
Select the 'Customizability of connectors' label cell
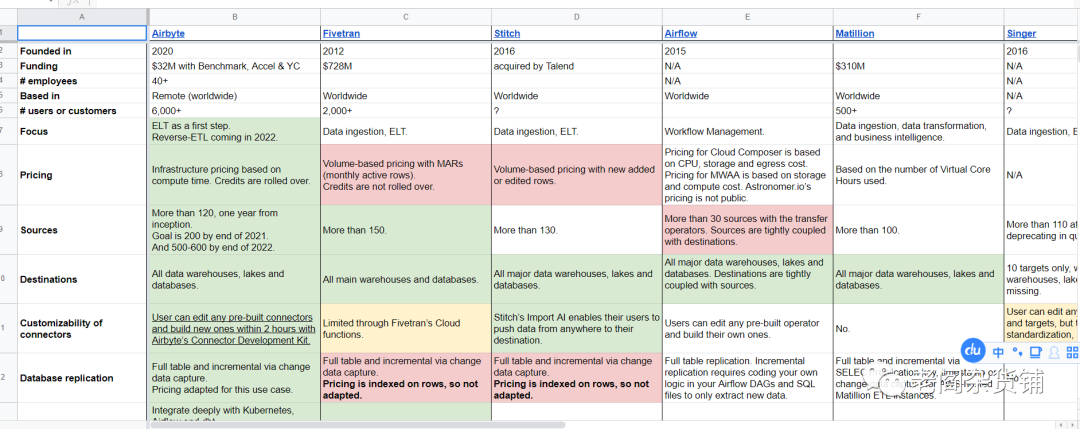coord(83,328)
